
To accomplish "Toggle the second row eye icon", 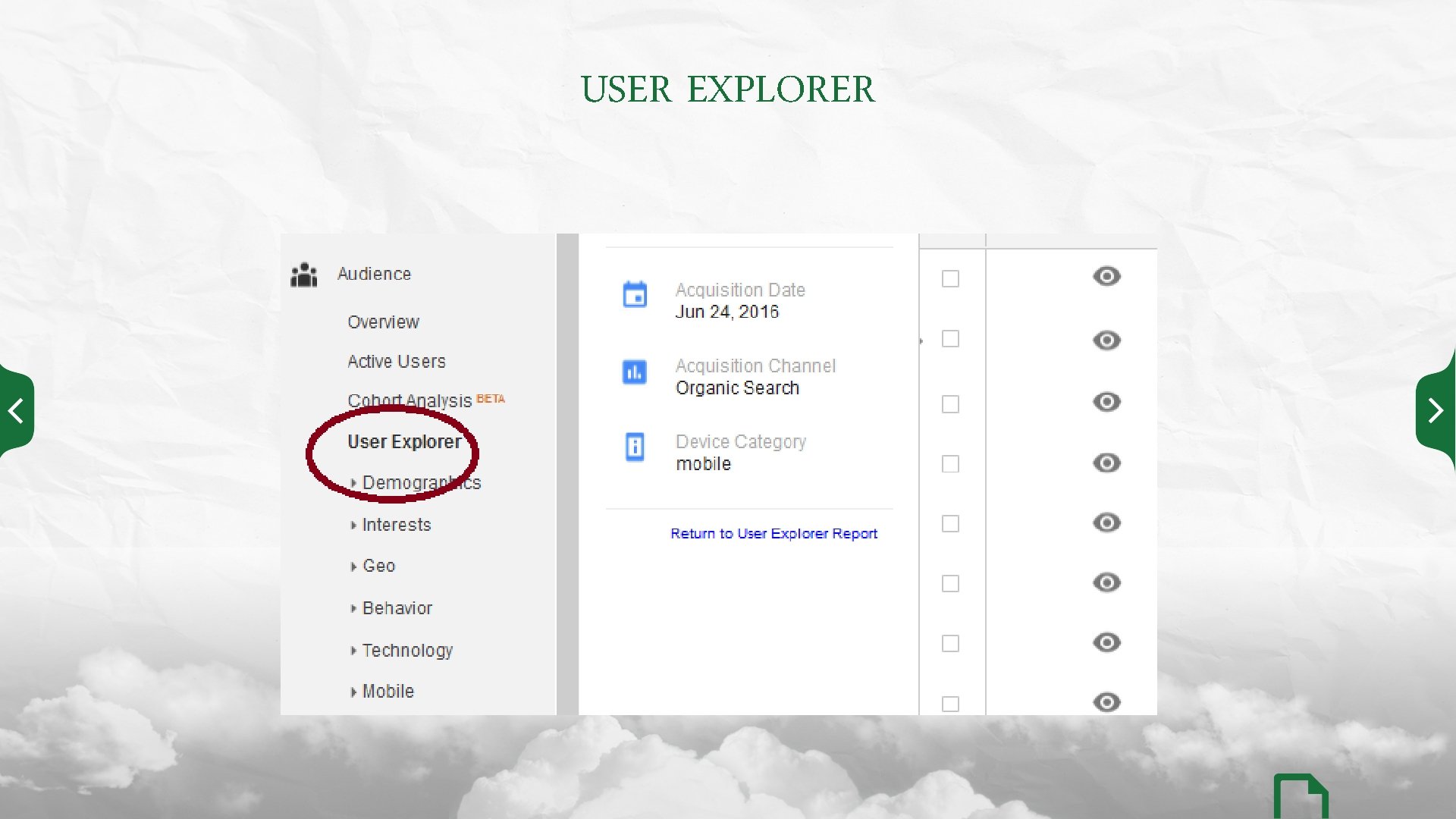I will tap(1107, 340).
